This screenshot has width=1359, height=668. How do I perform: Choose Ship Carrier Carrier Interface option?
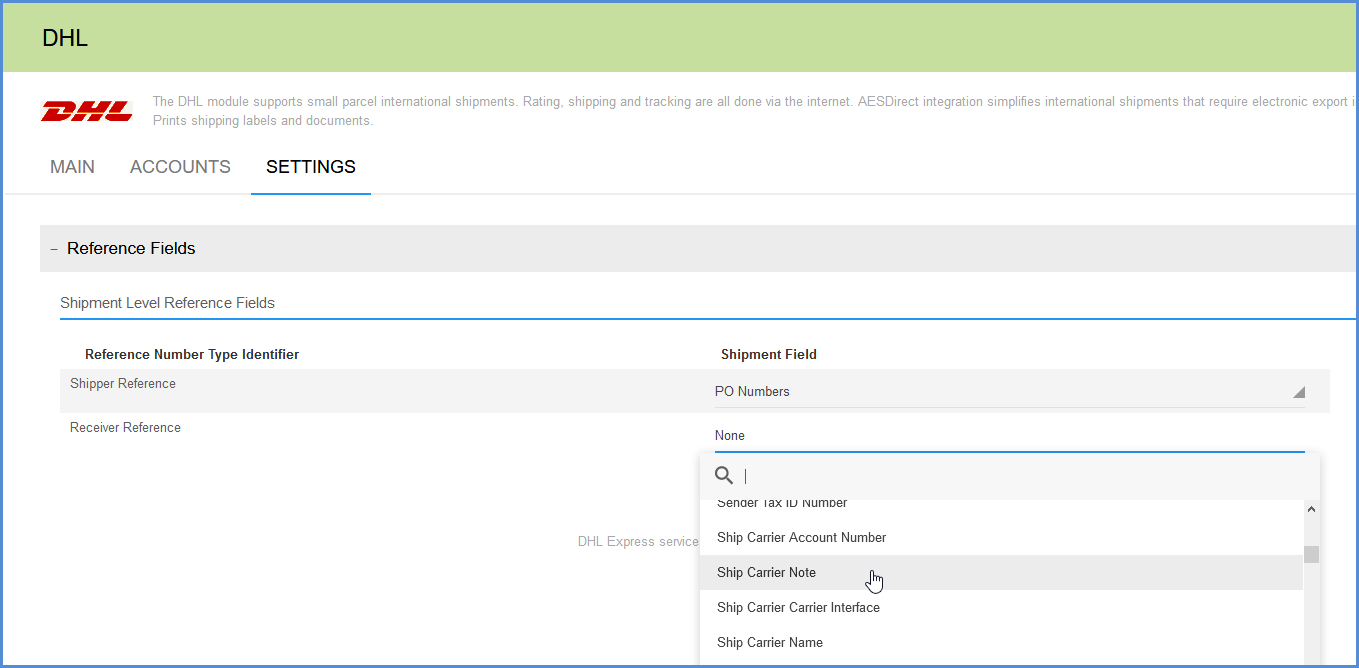(x=798, y=607)
